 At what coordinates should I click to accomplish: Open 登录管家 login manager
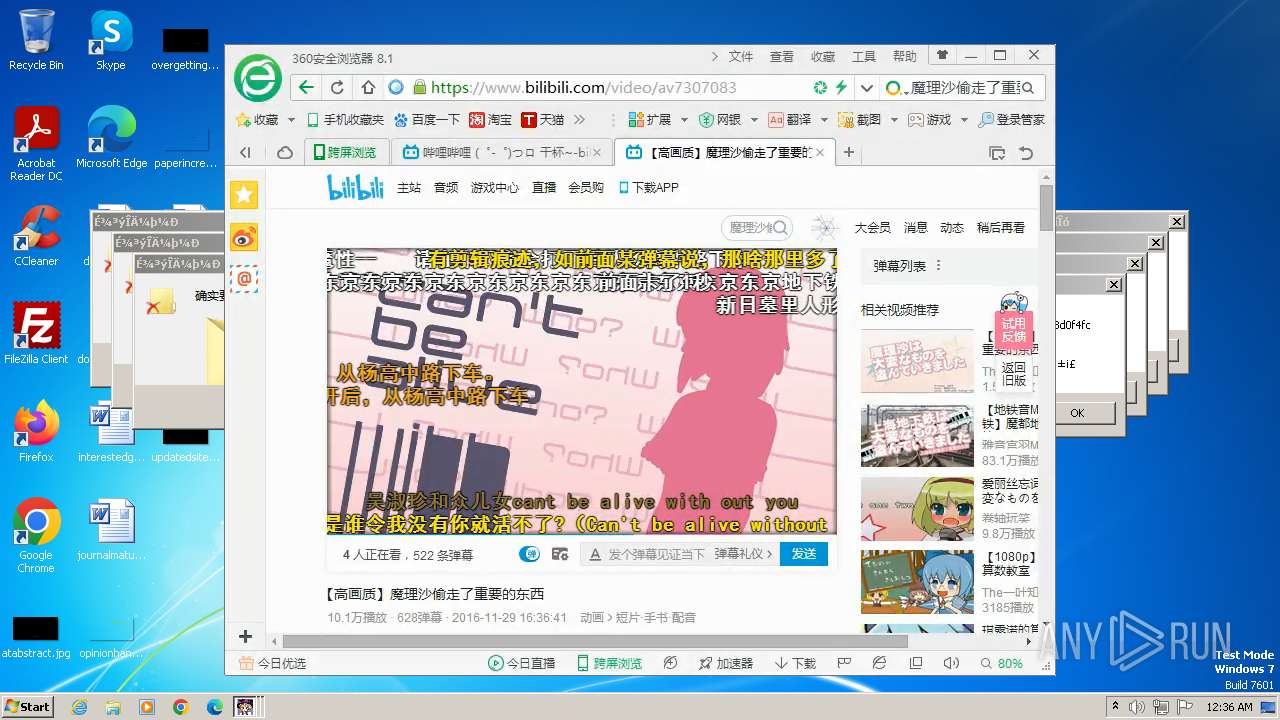point(1011,119)
